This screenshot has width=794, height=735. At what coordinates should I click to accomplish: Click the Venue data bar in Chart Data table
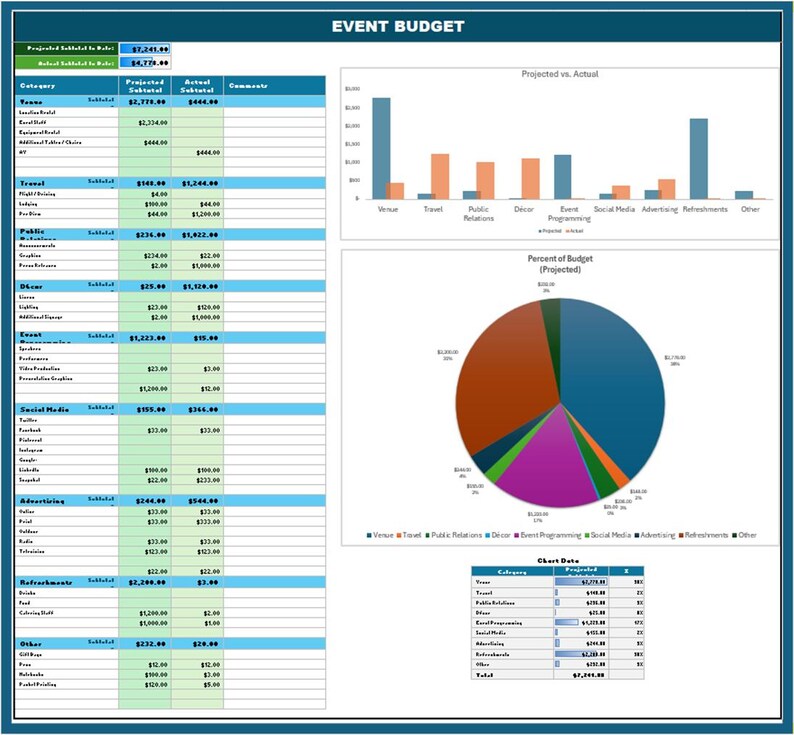[x=581, y=583]
